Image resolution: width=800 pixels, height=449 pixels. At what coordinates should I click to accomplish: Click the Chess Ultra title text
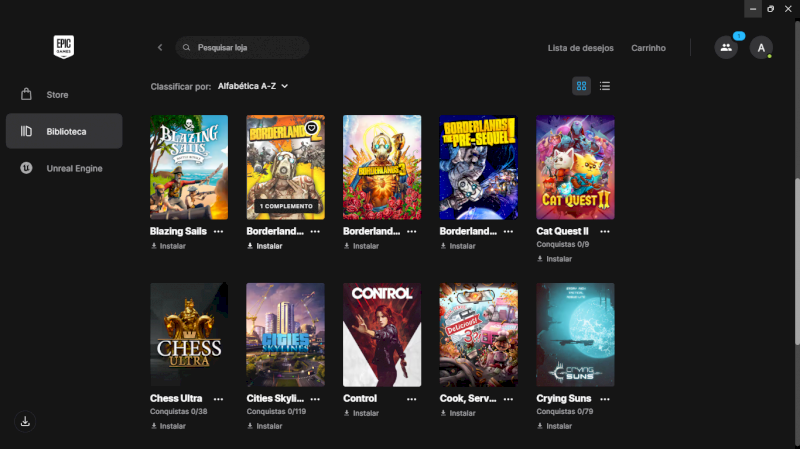[x=176, y=398]
